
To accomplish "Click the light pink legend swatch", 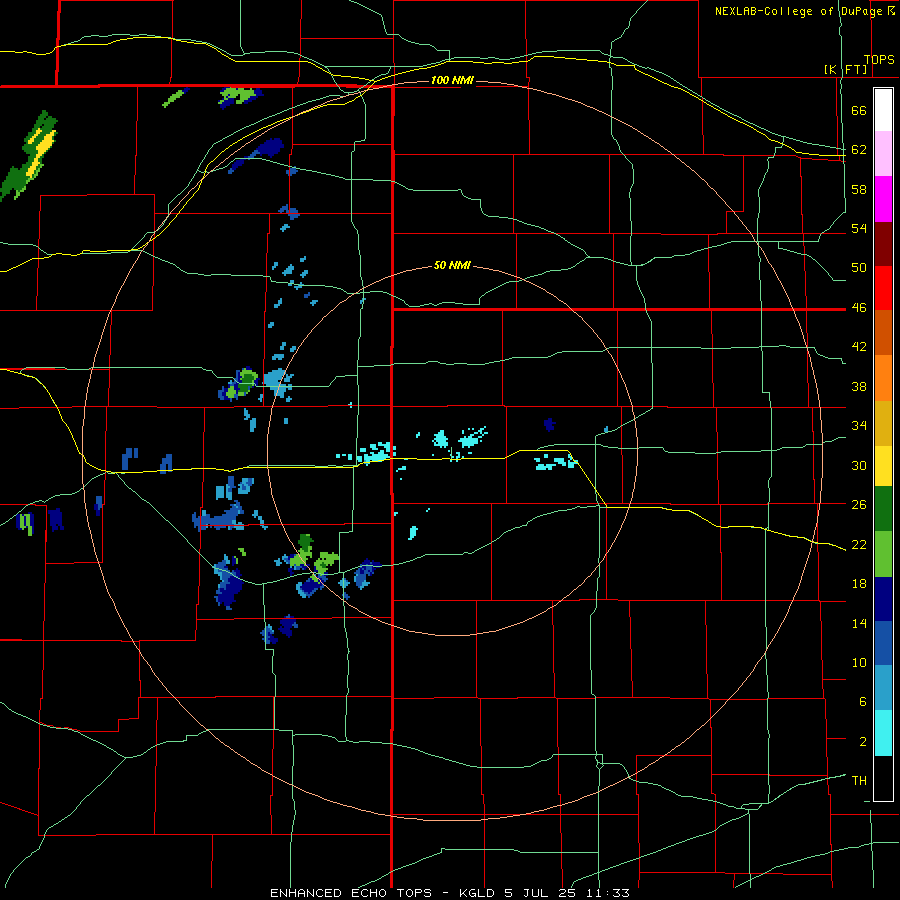I will click(x=883, y=153).
